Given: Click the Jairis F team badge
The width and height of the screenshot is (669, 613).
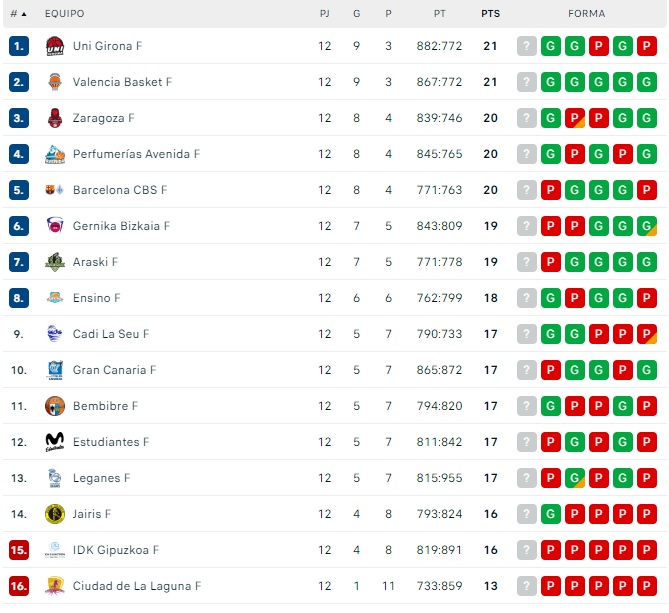Looking at the screenshot, I should (55, 514).
